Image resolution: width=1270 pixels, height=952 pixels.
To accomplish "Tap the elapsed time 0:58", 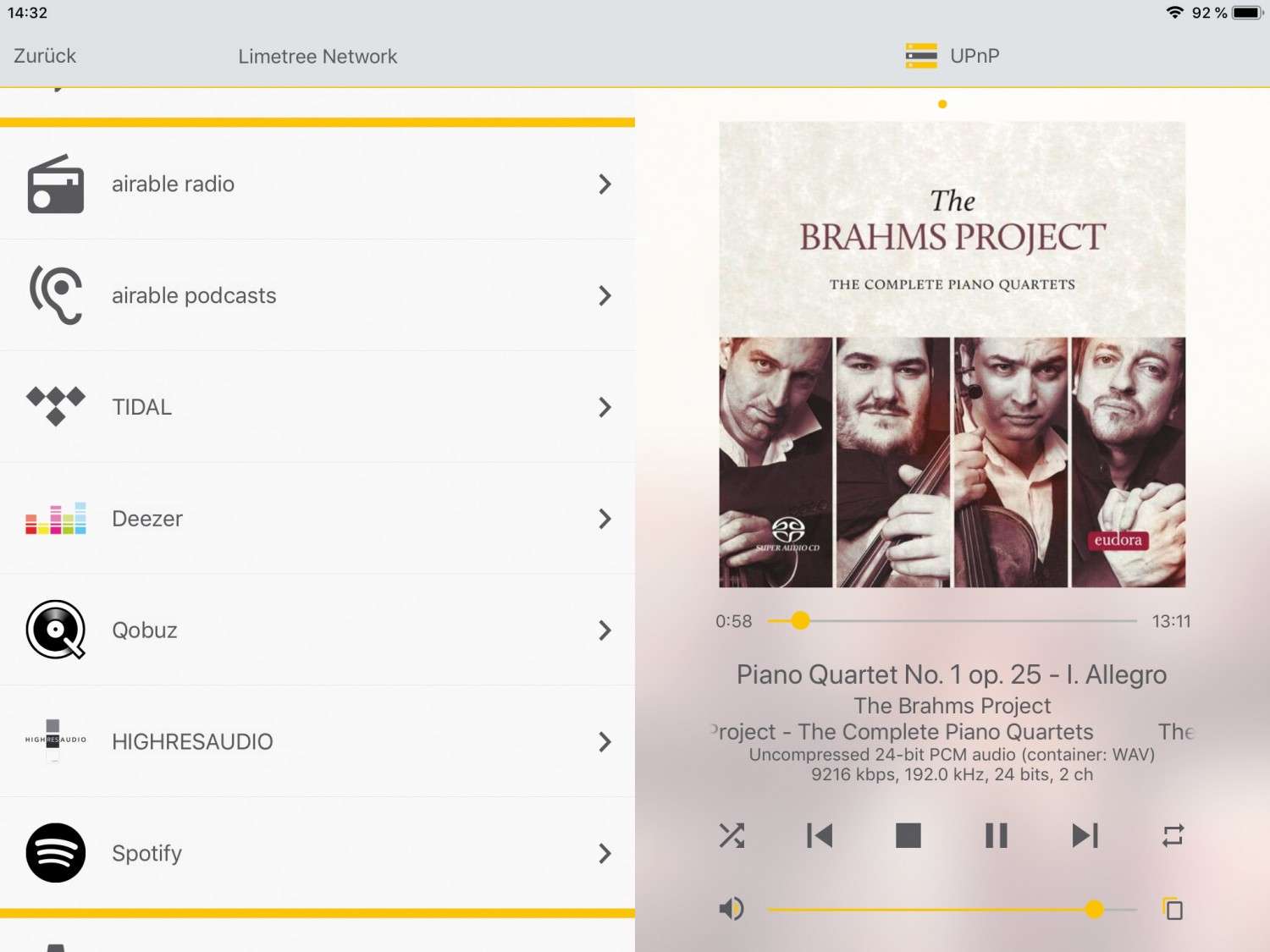I will click(x=733, y=621).
